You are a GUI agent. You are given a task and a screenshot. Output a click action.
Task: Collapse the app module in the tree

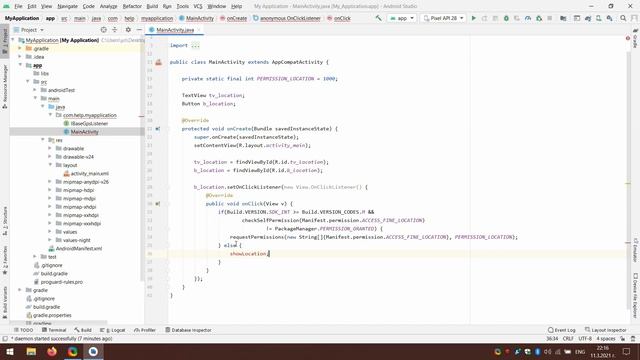pyautogui.click(x=20, y=65)
